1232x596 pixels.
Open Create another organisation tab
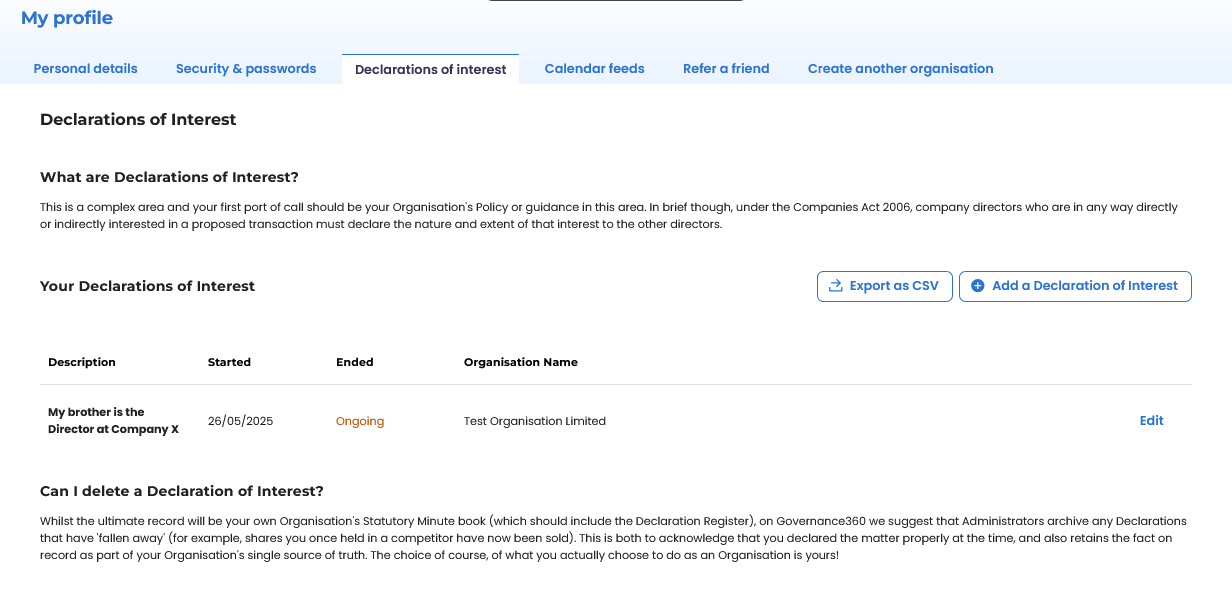click(x=900, y=68)
